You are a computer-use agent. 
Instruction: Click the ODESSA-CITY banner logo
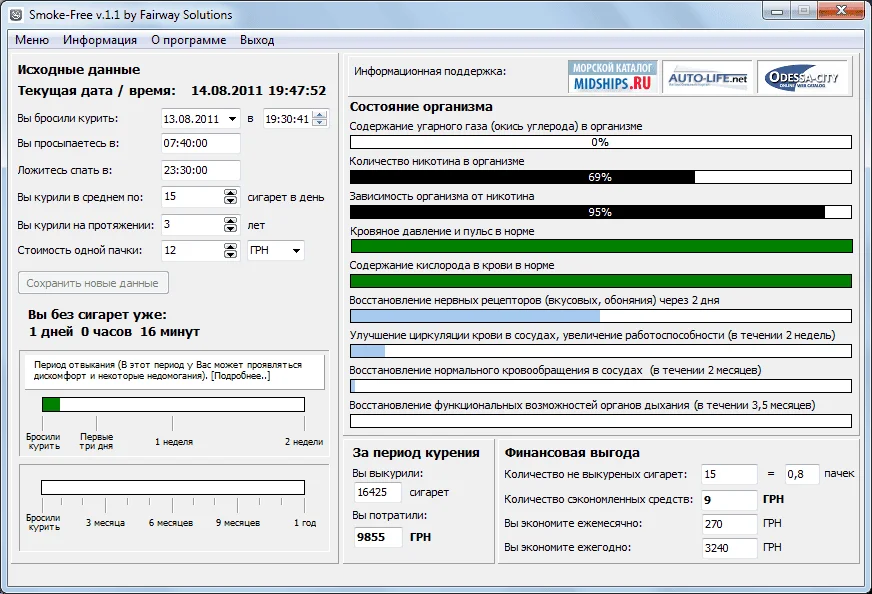802,77
